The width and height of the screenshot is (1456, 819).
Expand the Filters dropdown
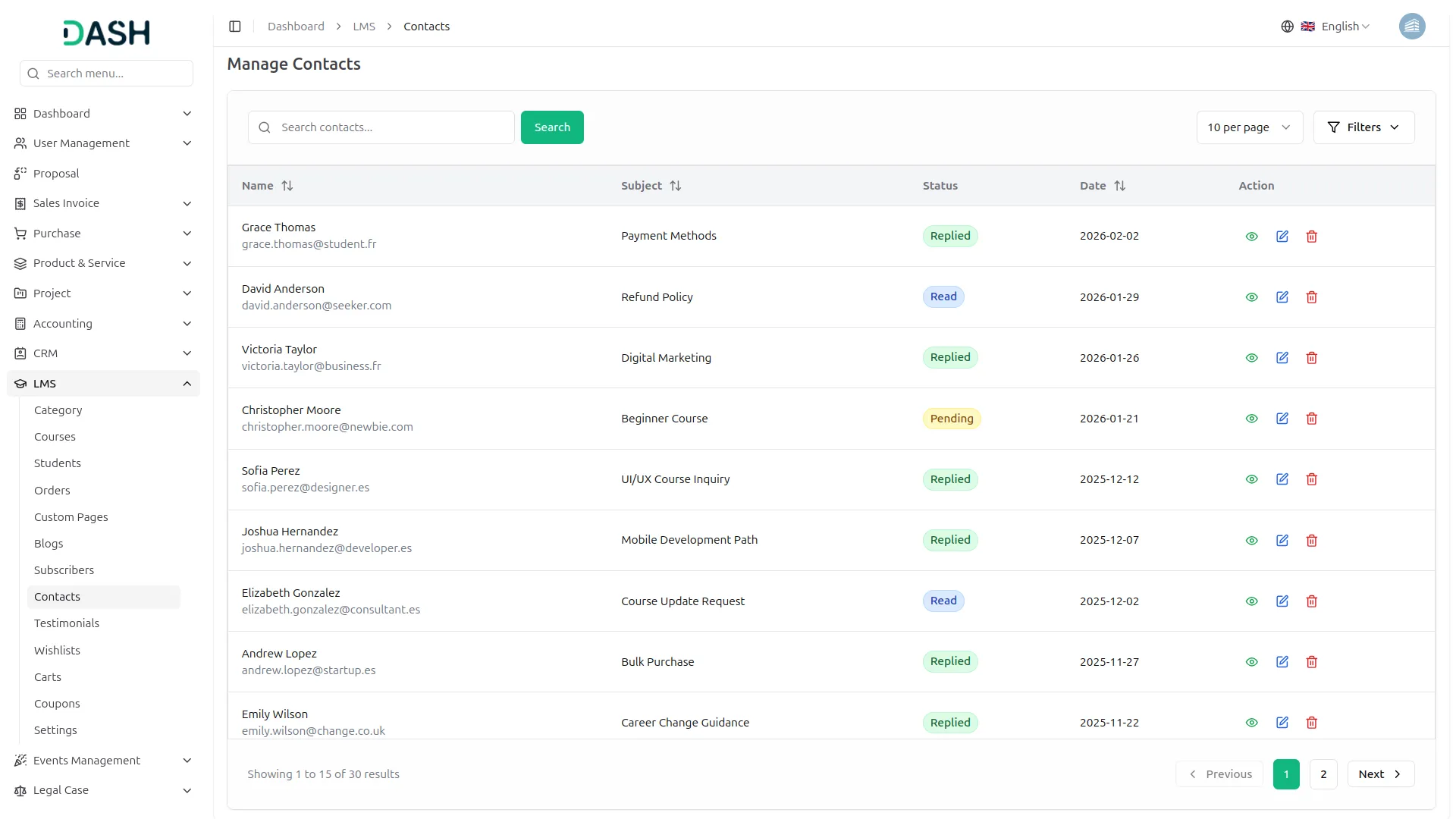pos(1363,127)
